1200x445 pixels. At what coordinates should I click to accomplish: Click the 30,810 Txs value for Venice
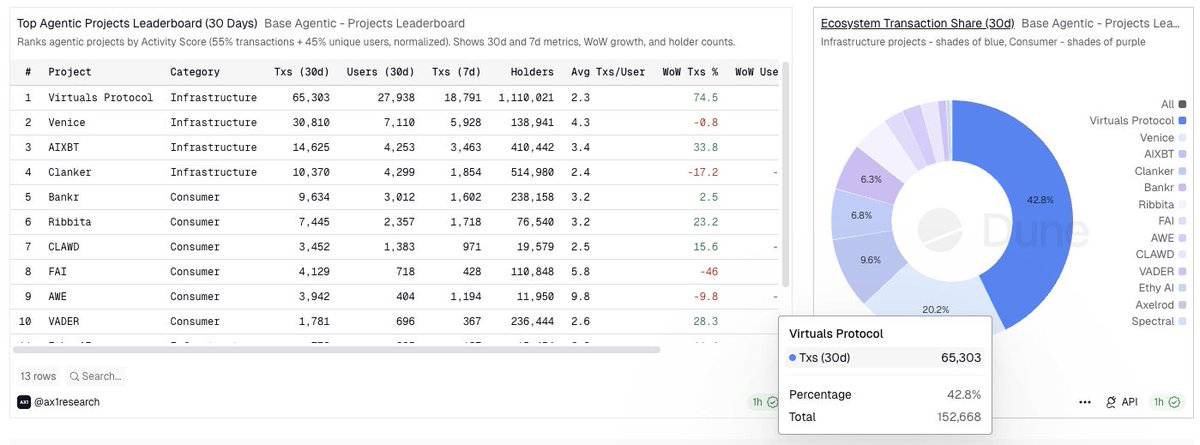[309, 122]
